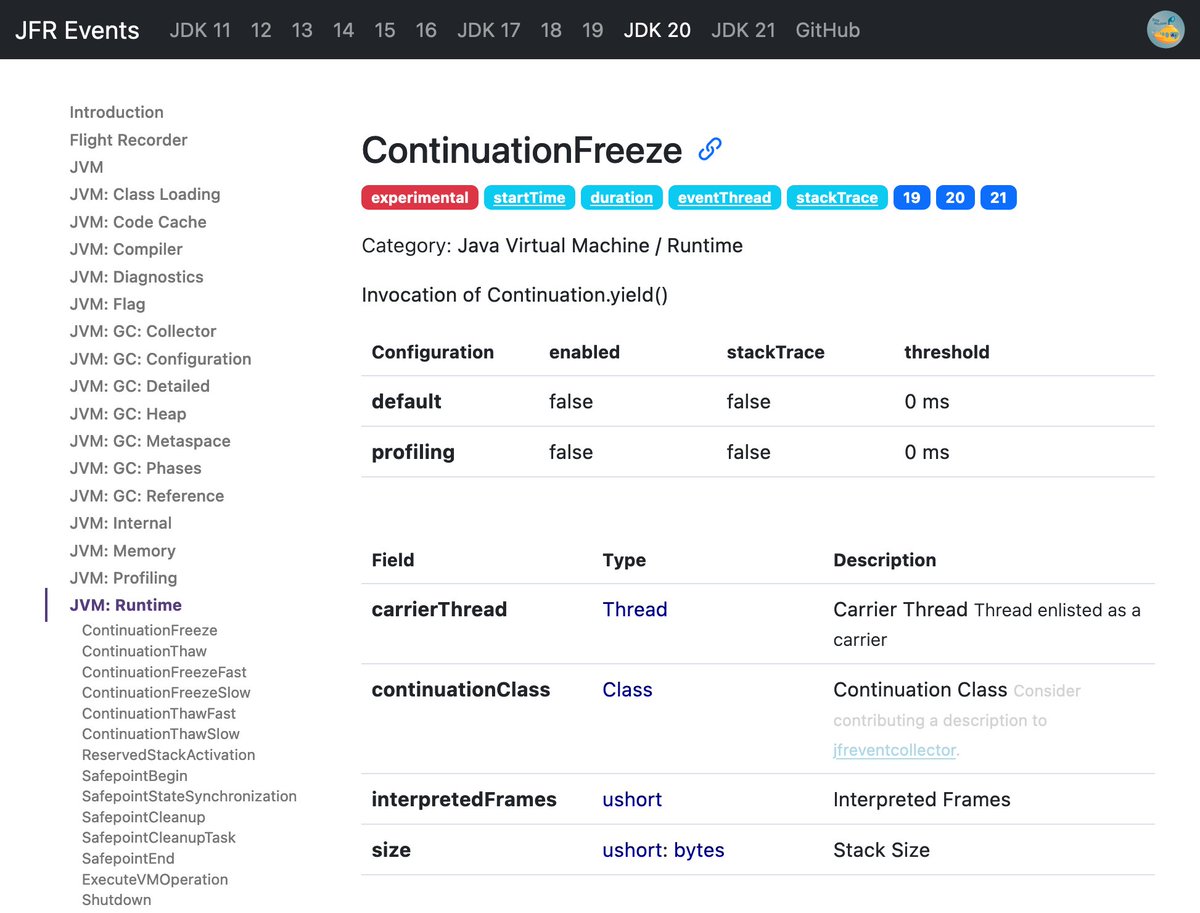
Task: Switch to JDK version 18 in navbar
Action: pyautogui.click(x=551, y=30)
